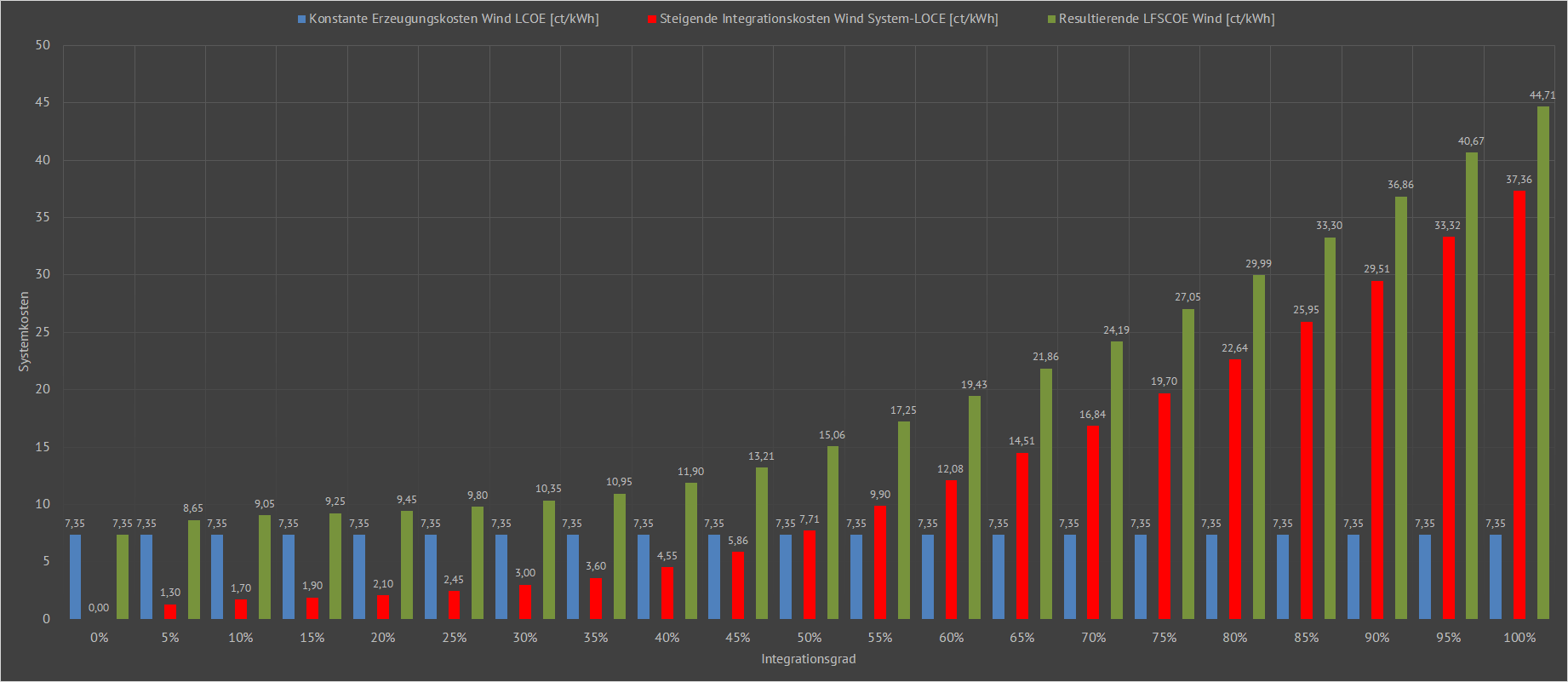The width and height of the screenshot is (1568, 682).
Task: Select the green bar labeled 44,71
Action: (1542, 362)
